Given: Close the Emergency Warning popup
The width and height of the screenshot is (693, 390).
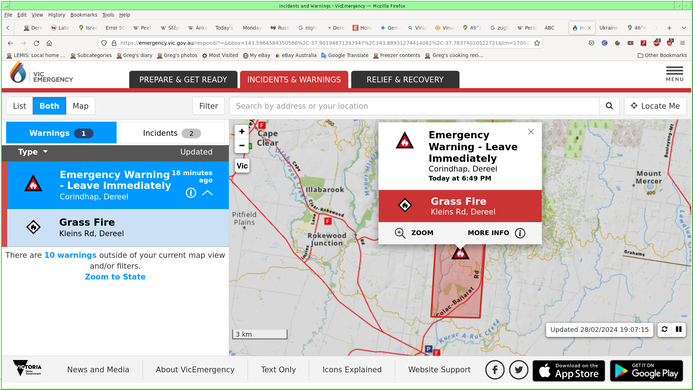Looking at the screenshot, I should pyautogui.click(x=531, y=132).
